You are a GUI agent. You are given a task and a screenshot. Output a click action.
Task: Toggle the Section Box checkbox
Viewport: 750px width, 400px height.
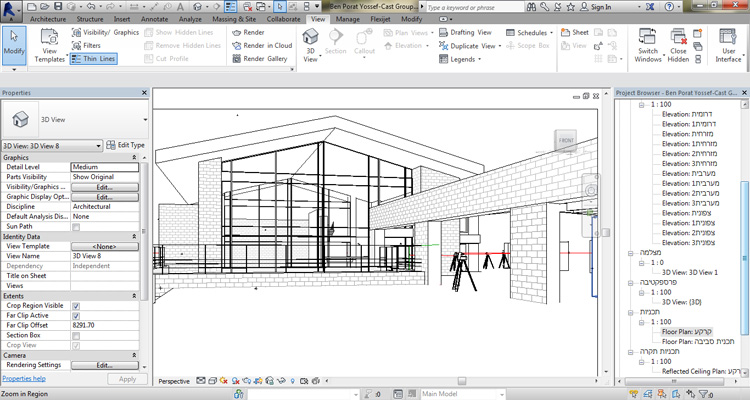tap(76, 336)
